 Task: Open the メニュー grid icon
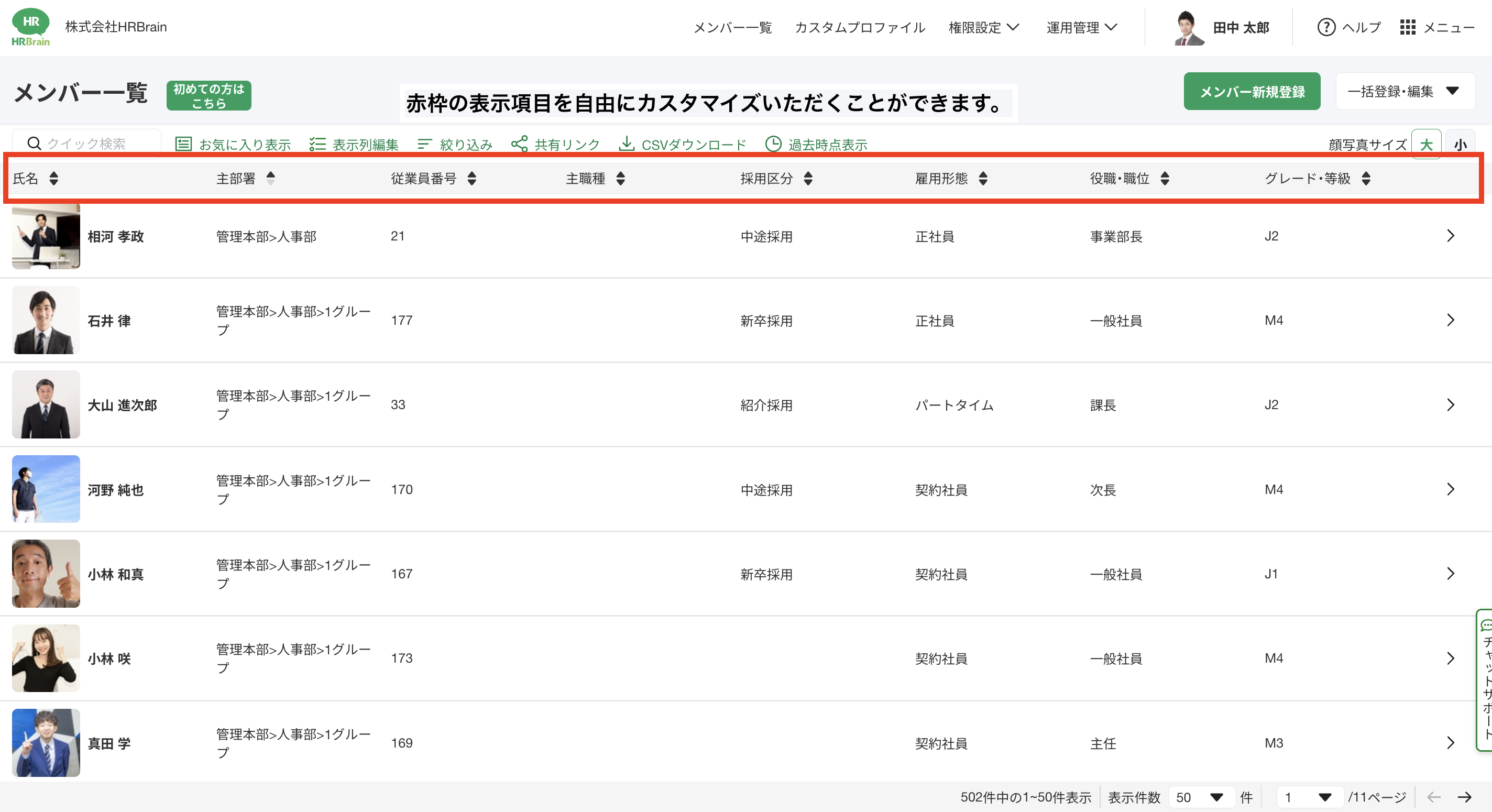(x=1408, y=27)
